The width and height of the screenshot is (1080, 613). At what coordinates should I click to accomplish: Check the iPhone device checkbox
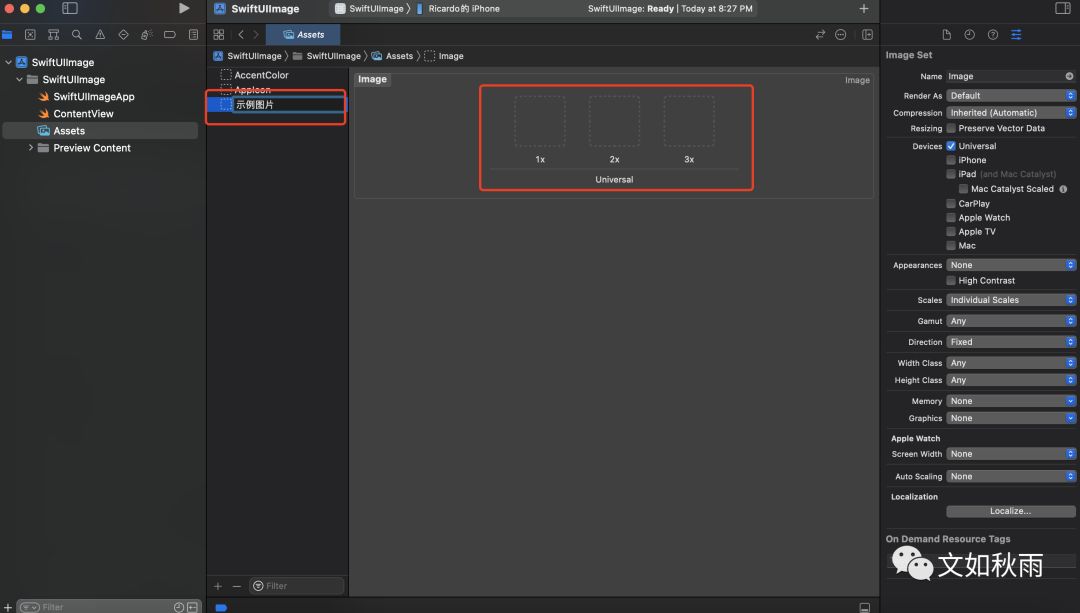tap(951, 160)
